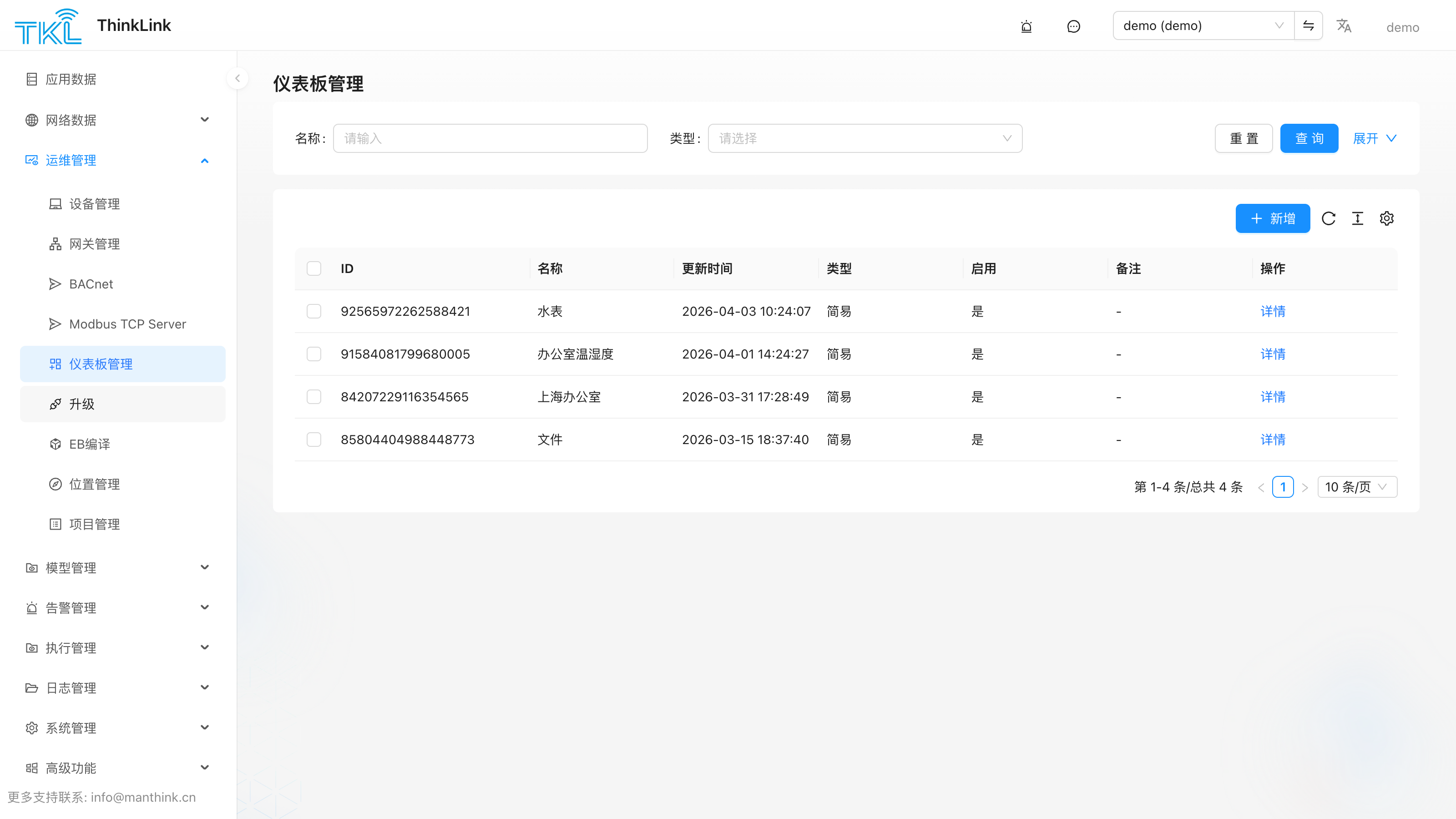Click the 新增 add button
1456x819 pixels.
point(1272,218)
